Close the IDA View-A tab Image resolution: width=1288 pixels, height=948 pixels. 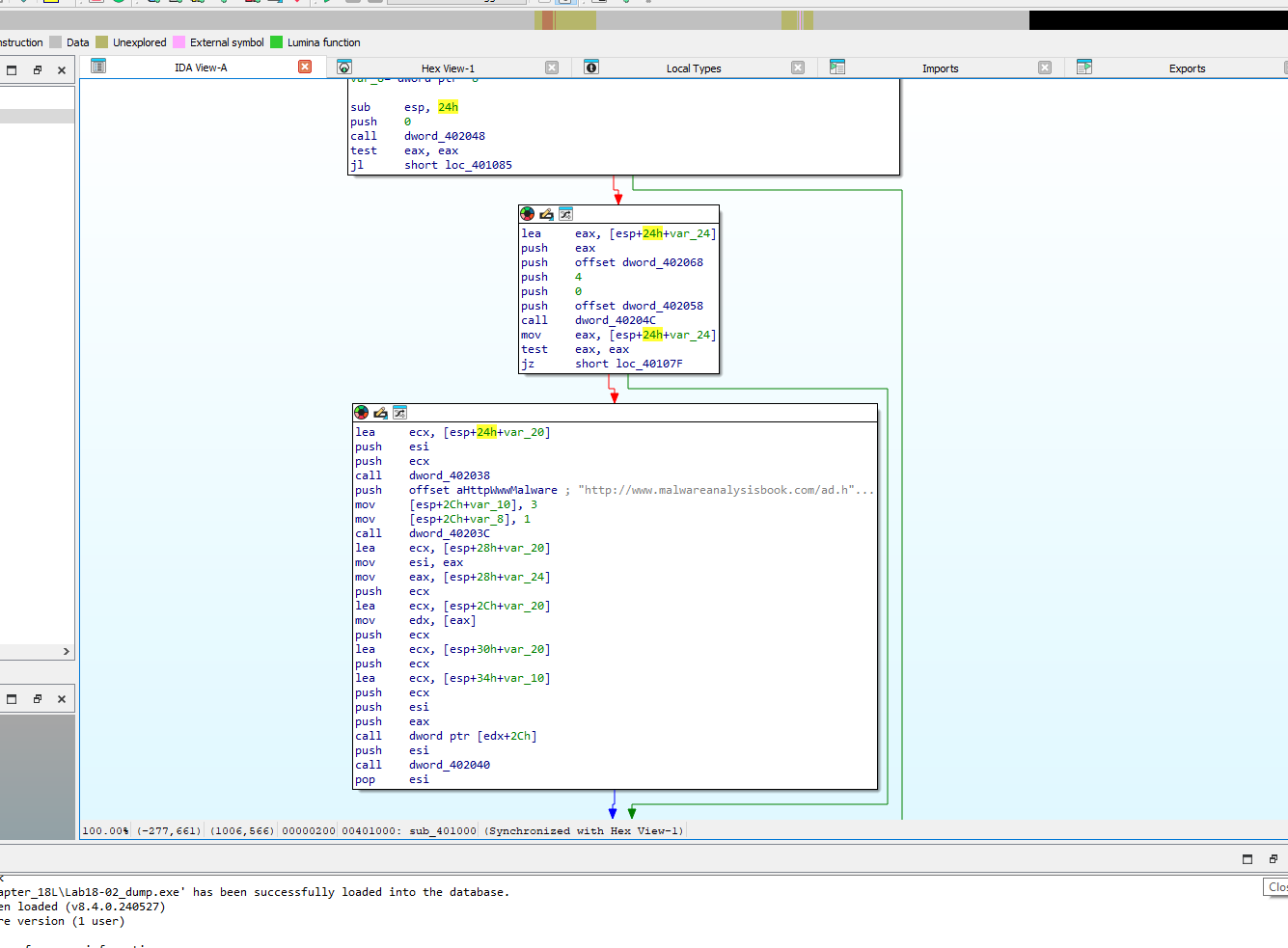305,67
